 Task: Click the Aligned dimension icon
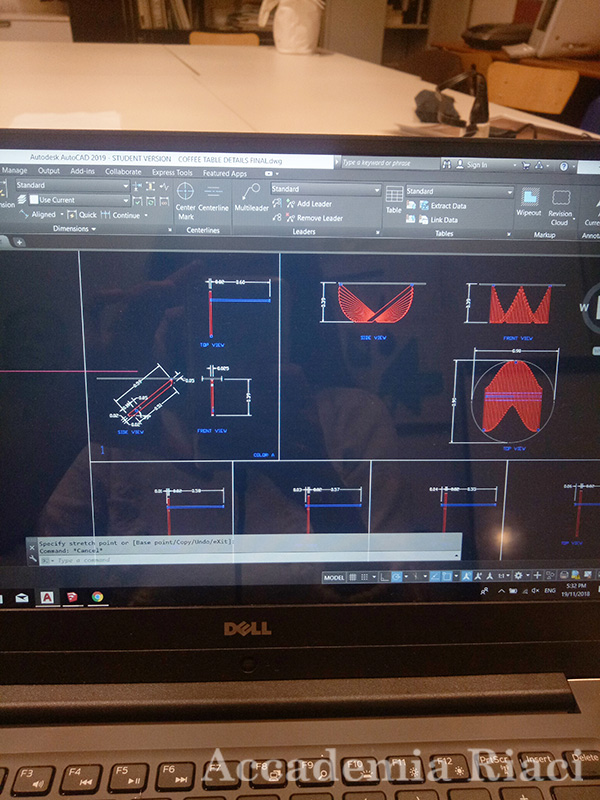24,214
